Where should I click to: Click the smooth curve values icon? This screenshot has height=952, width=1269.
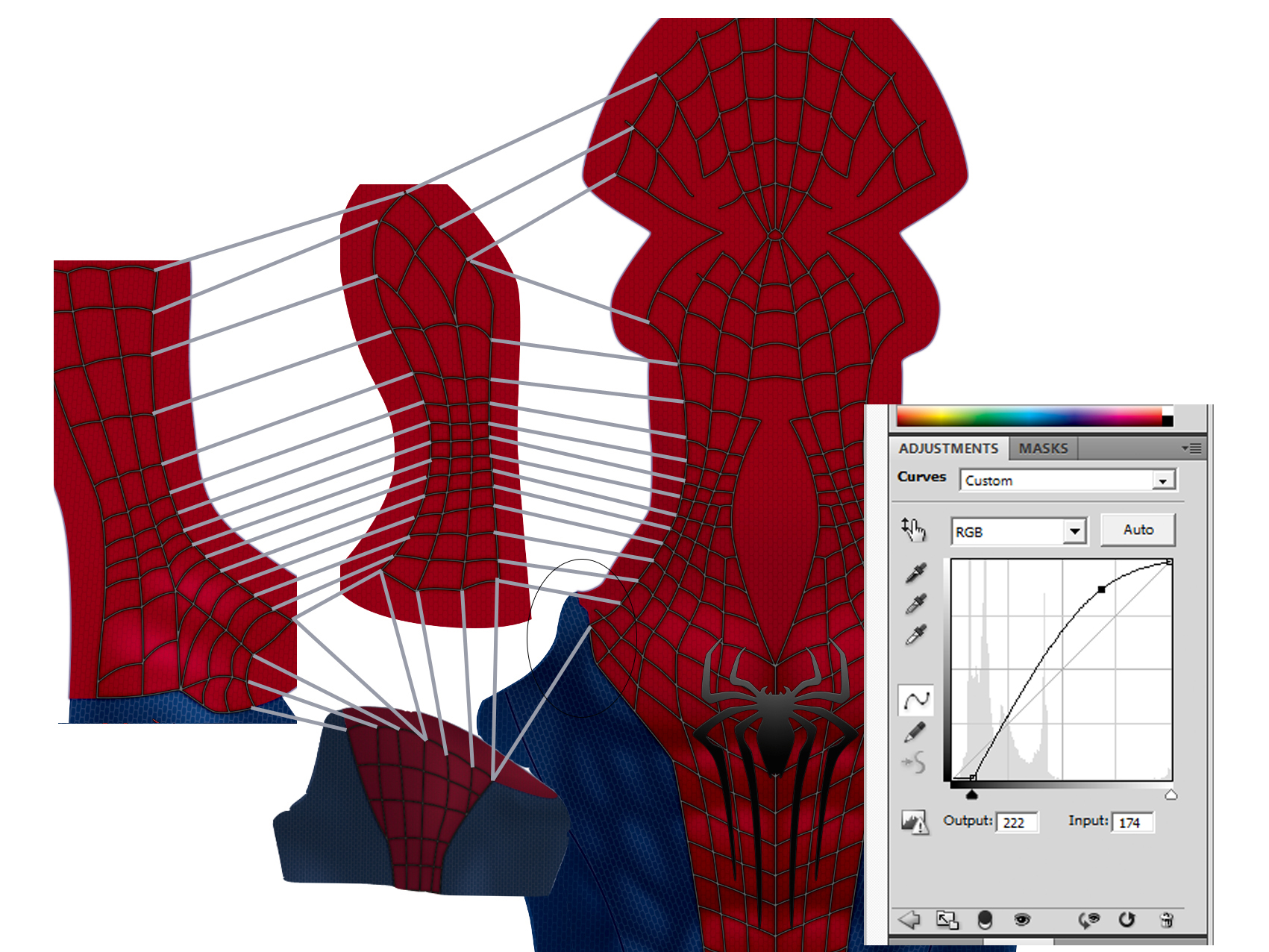point(914,762)
